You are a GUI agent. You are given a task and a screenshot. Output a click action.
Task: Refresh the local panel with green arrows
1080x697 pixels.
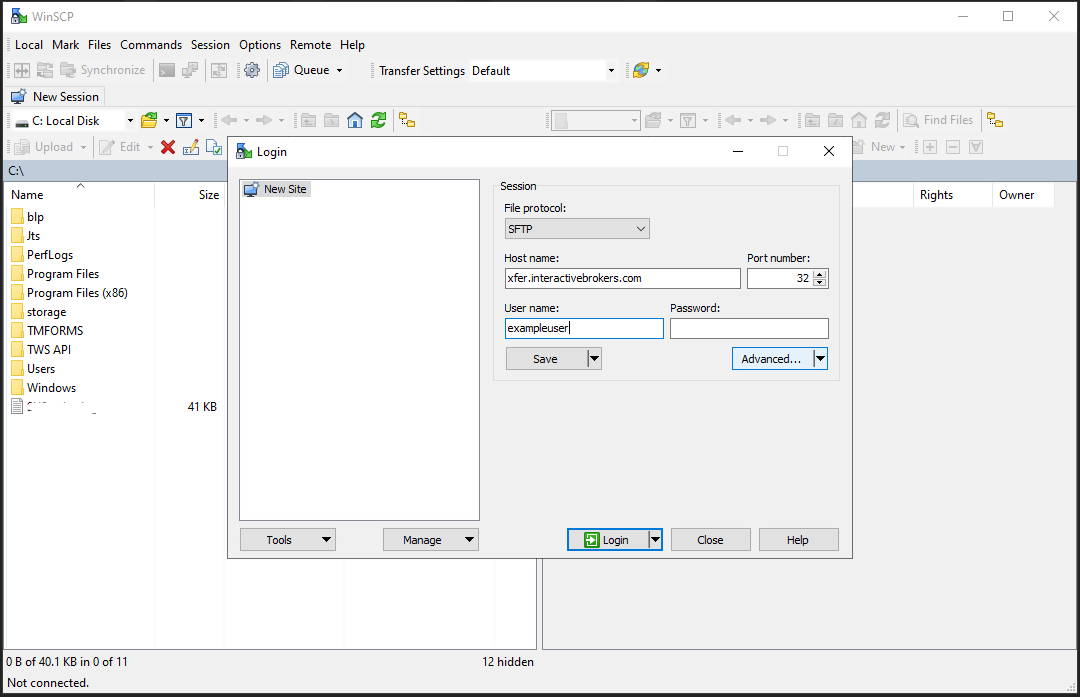coord(378,121)
